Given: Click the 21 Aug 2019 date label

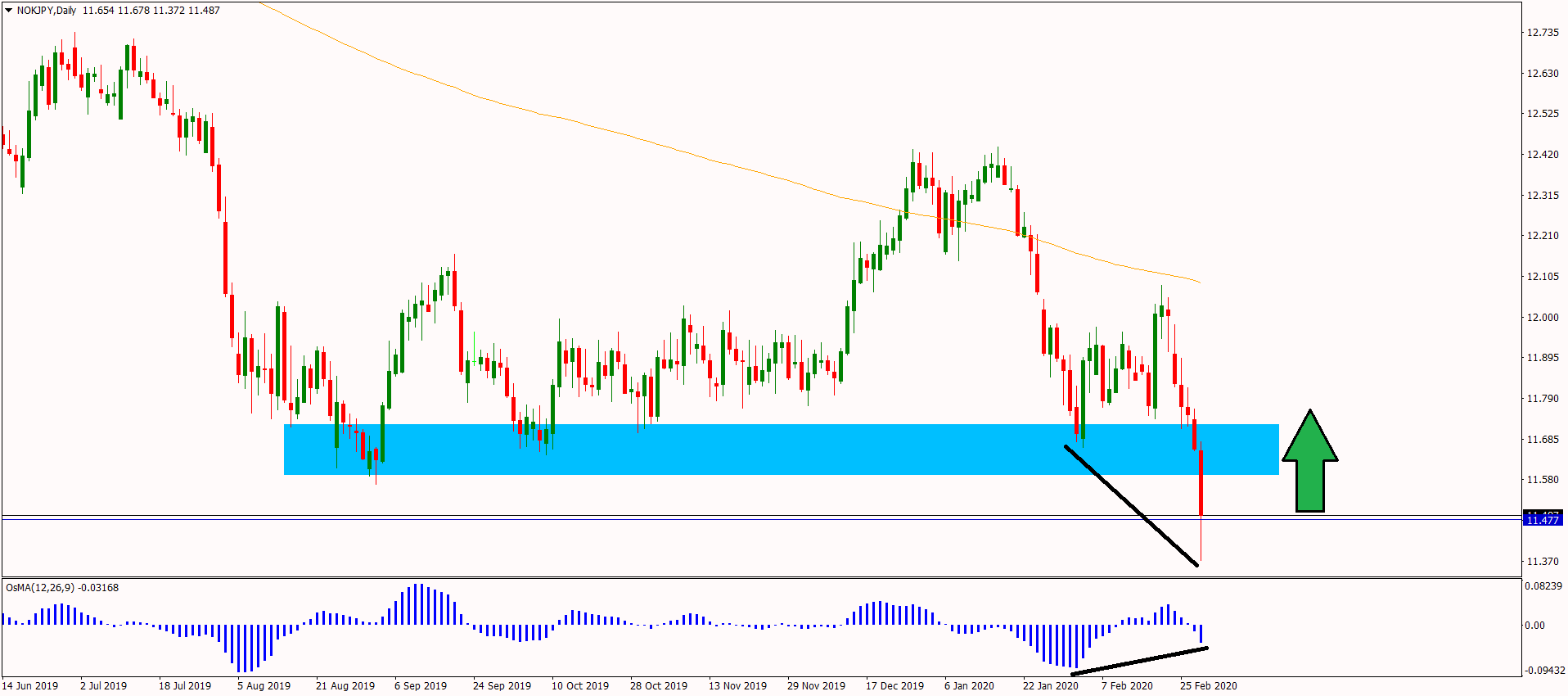Looking at the screenshot, I should (x=345, y=686).
